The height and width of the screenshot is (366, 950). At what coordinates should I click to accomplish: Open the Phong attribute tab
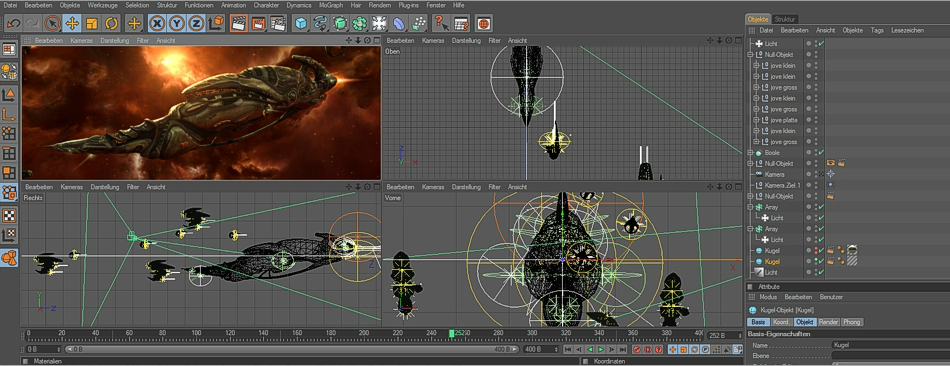click(x=852, y=322)
